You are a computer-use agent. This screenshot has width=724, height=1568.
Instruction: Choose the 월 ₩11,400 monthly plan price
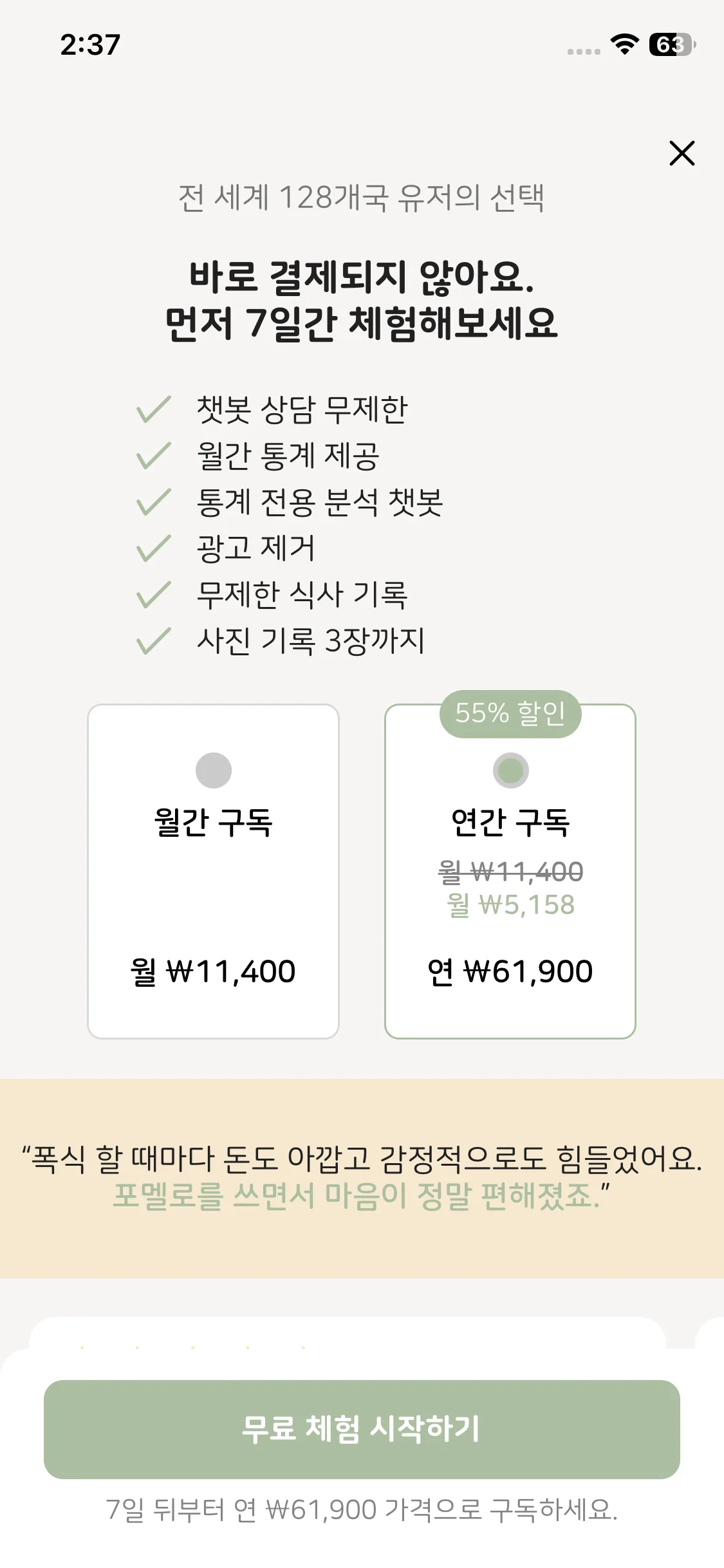coord(213,971)
